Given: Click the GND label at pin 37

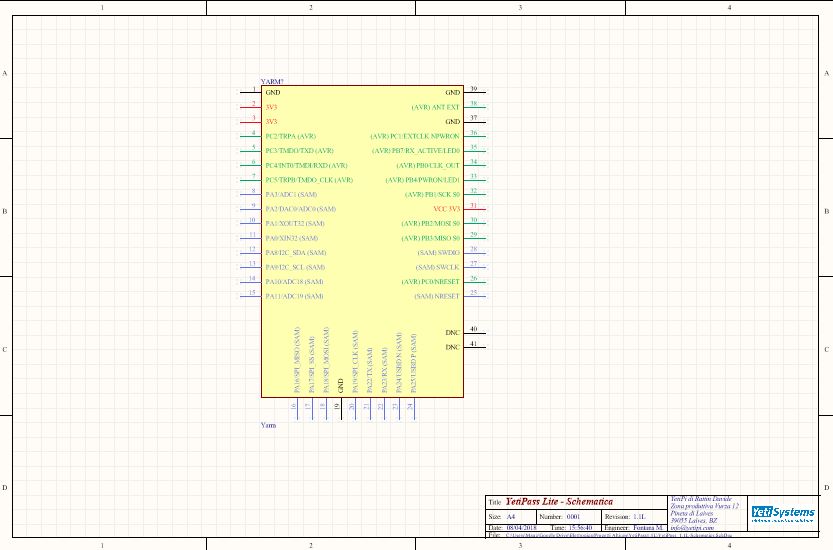Looking at the screenshot, I should 453,122.
